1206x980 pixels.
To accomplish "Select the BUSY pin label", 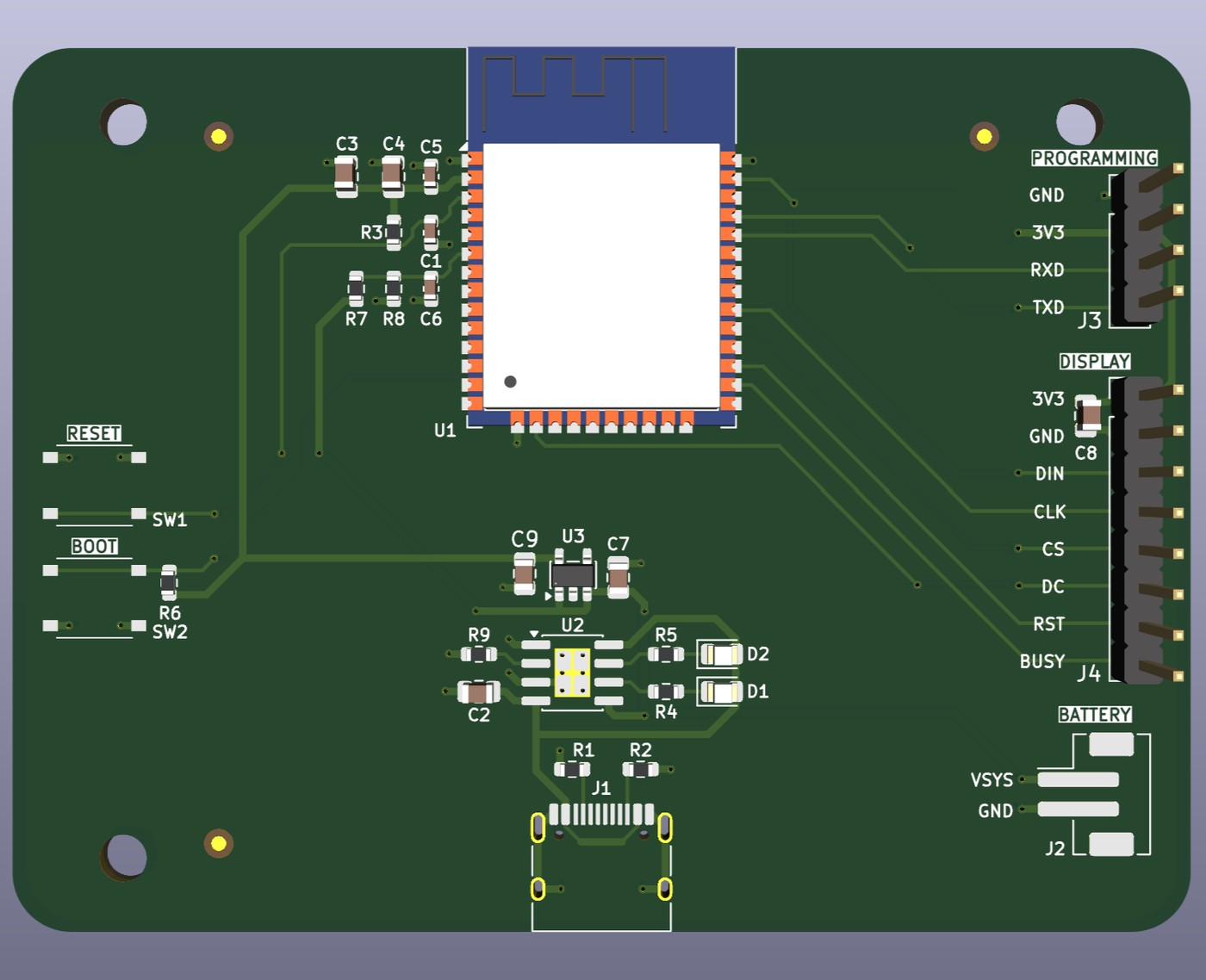I will point(1042,661).
